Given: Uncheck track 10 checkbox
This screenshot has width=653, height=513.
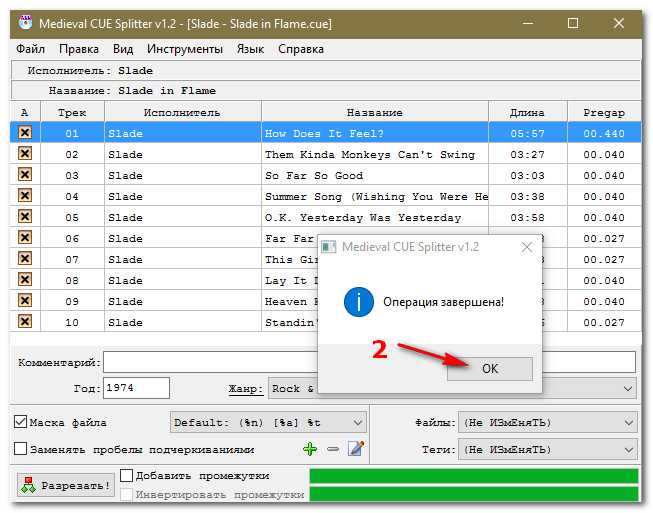Looking at the screenshot, I should pyautogui.click(x=25, y=321).
